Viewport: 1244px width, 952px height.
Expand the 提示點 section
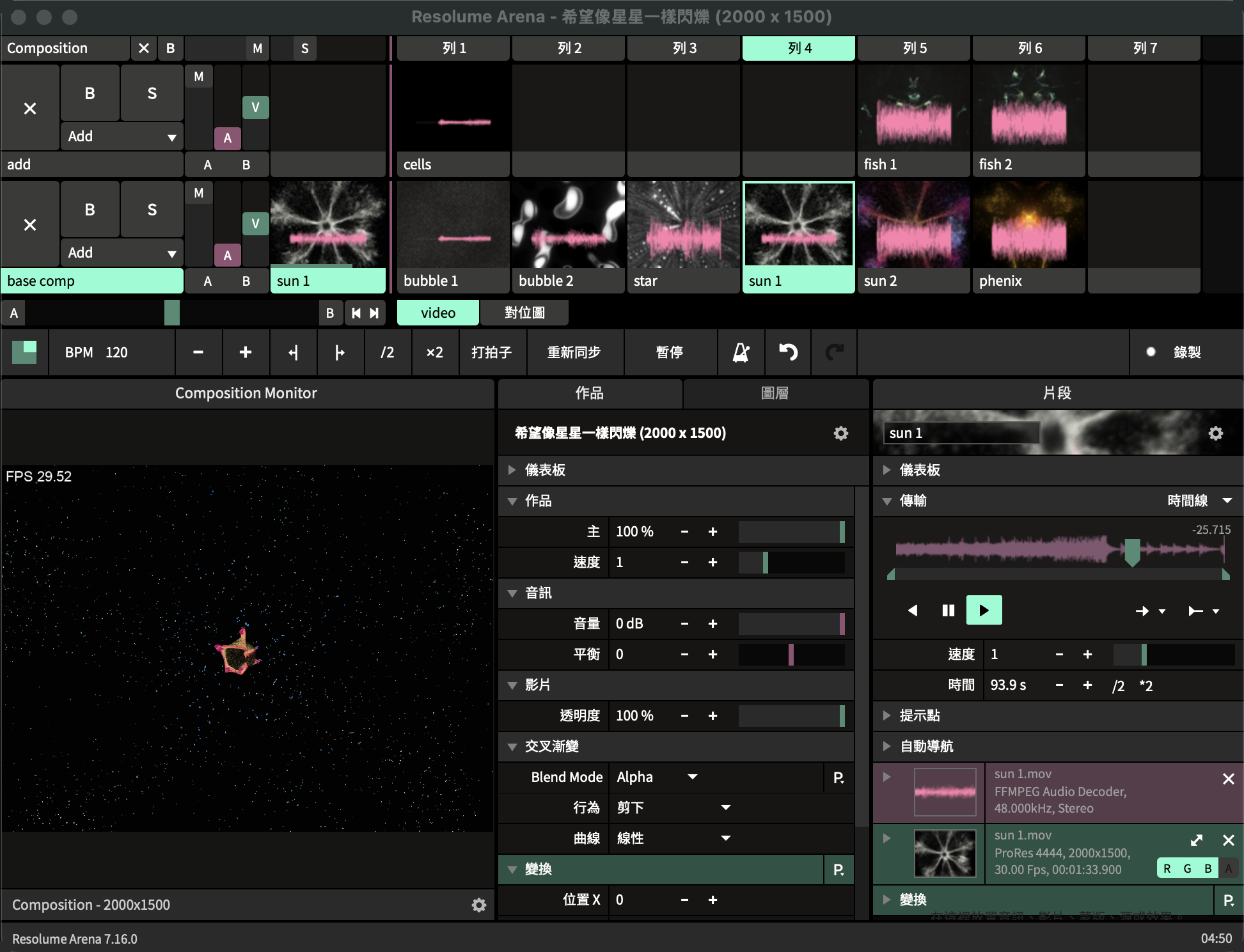[x=887, y=715]
